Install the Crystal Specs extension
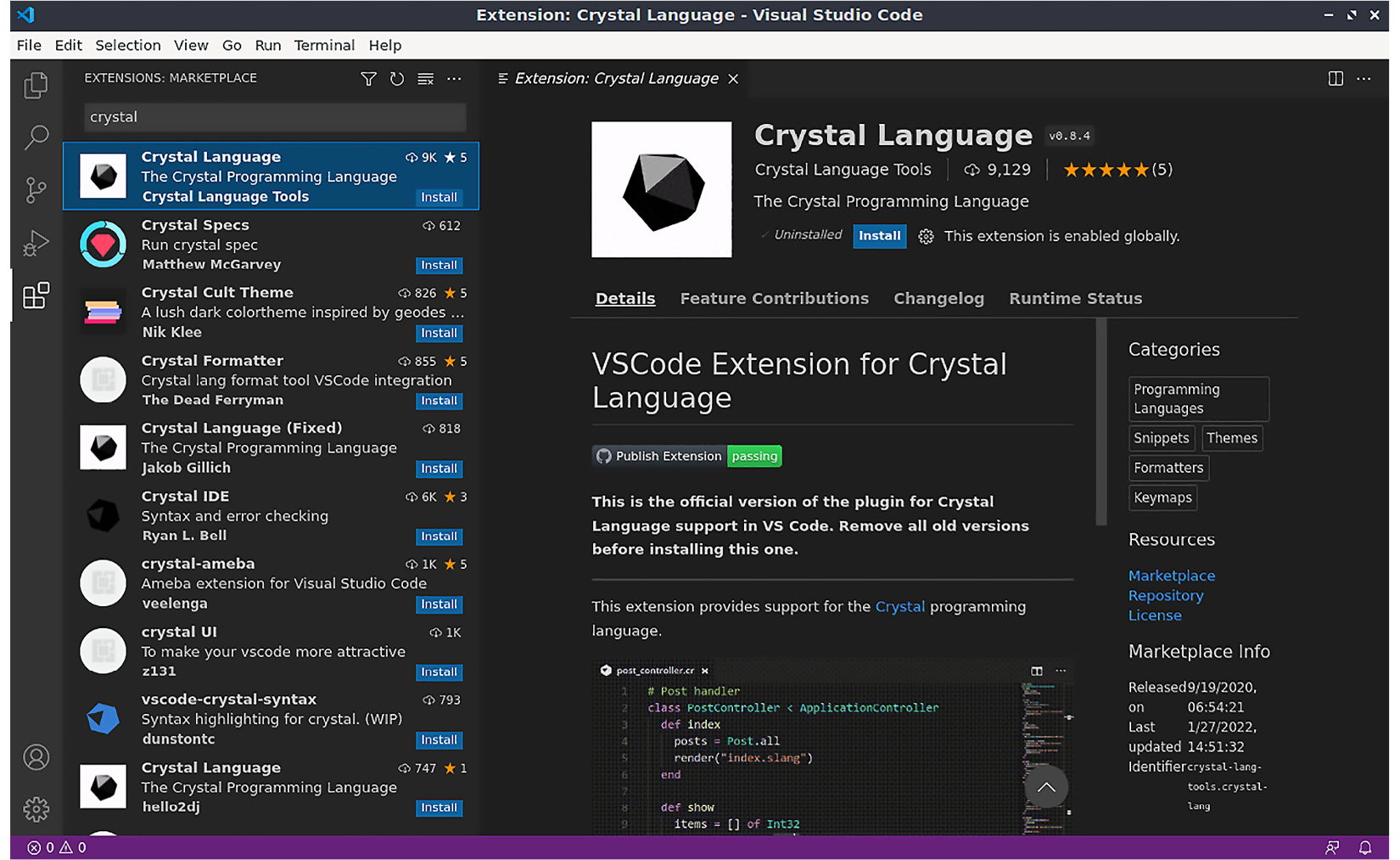The image size is (1400, 860). coord(439,265)
